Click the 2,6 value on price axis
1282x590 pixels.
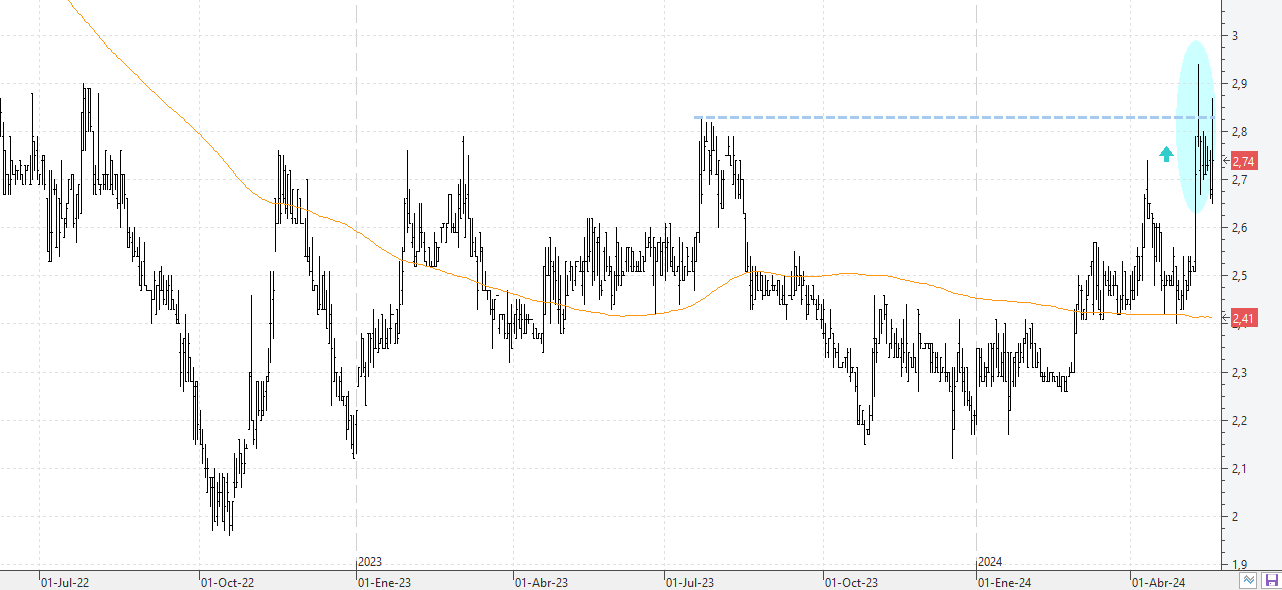1240,228
